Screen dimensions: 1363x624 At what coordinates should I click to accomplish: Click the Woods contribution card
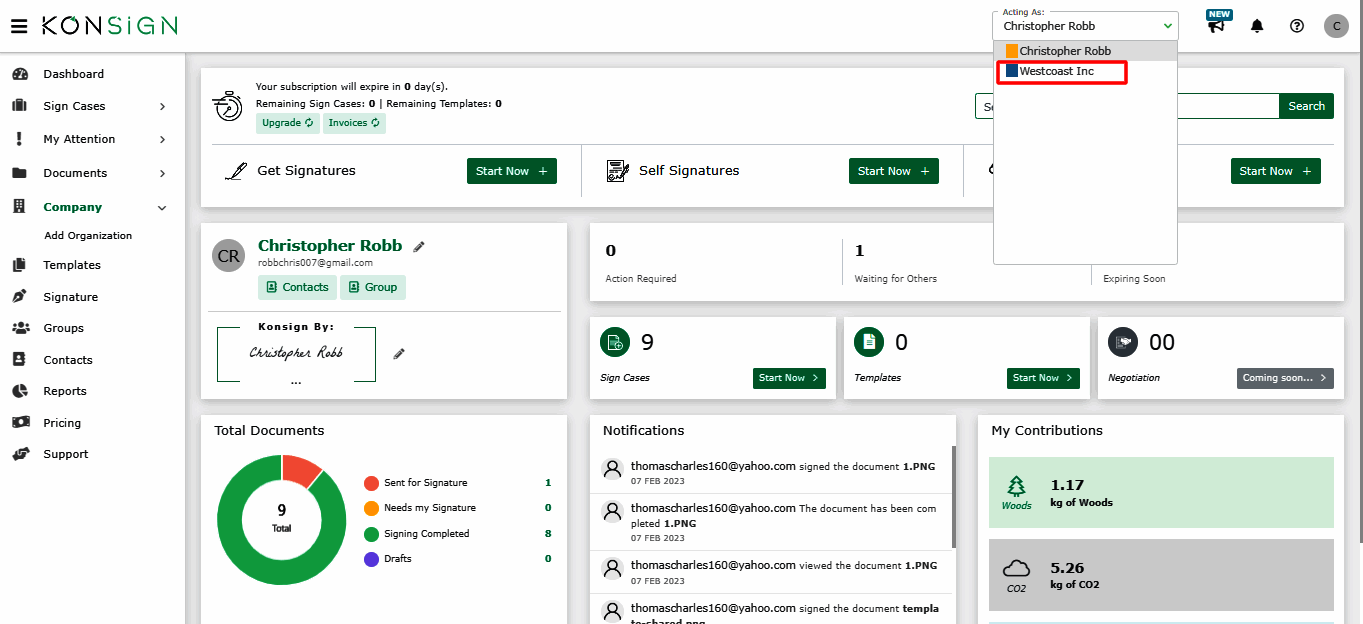pos(1161,492)
